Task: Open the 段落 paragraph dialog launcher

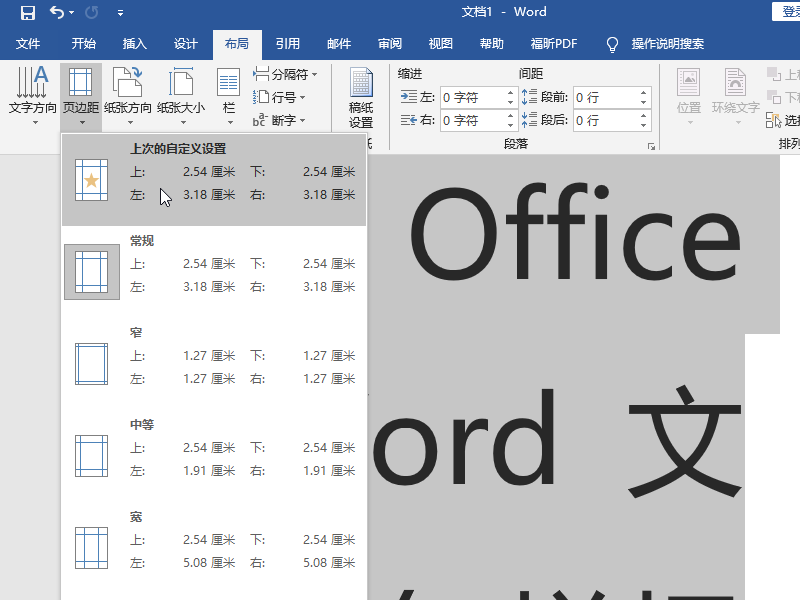Action: [x=652, y=147]
